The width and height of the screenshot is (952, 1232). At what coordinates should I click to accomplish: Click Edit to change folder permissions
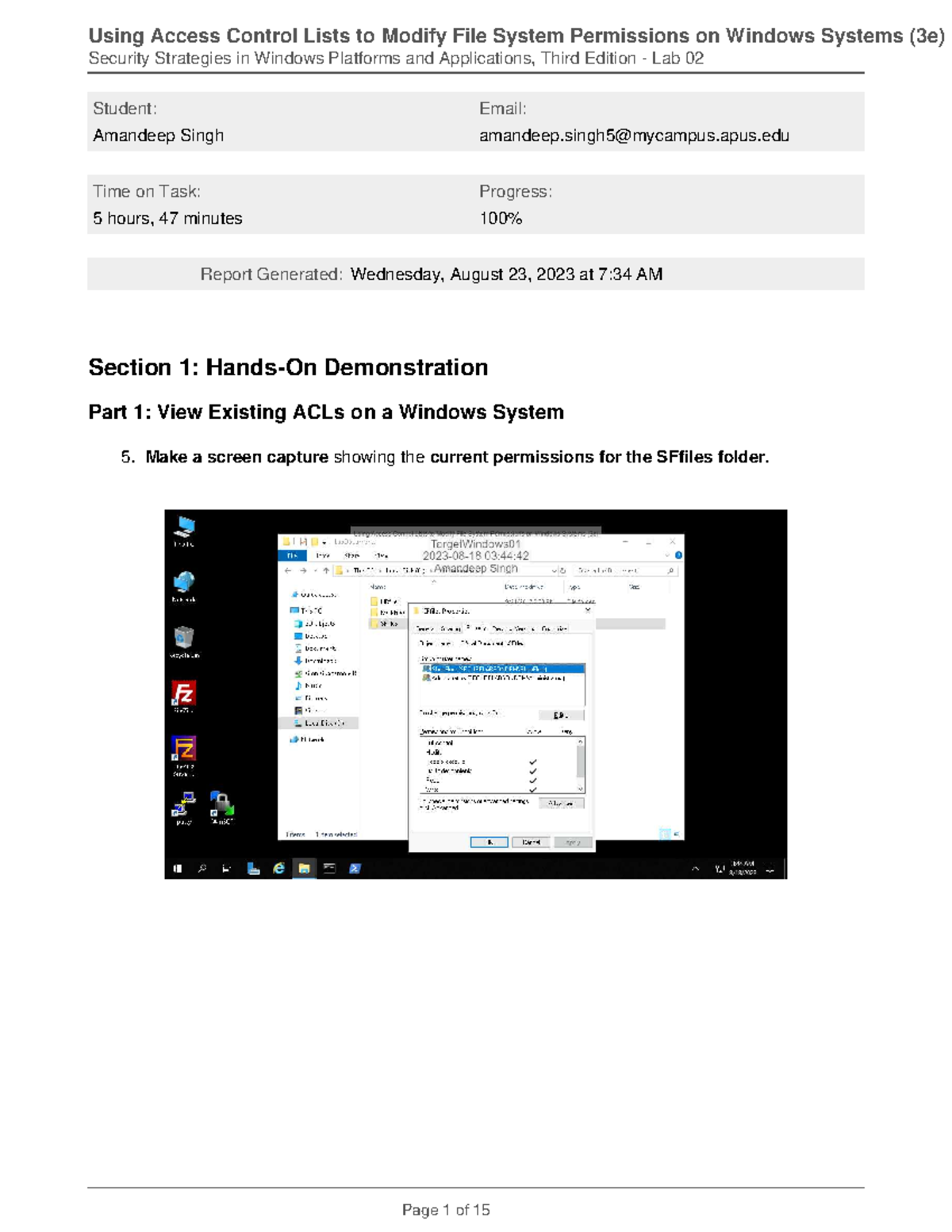561,715
